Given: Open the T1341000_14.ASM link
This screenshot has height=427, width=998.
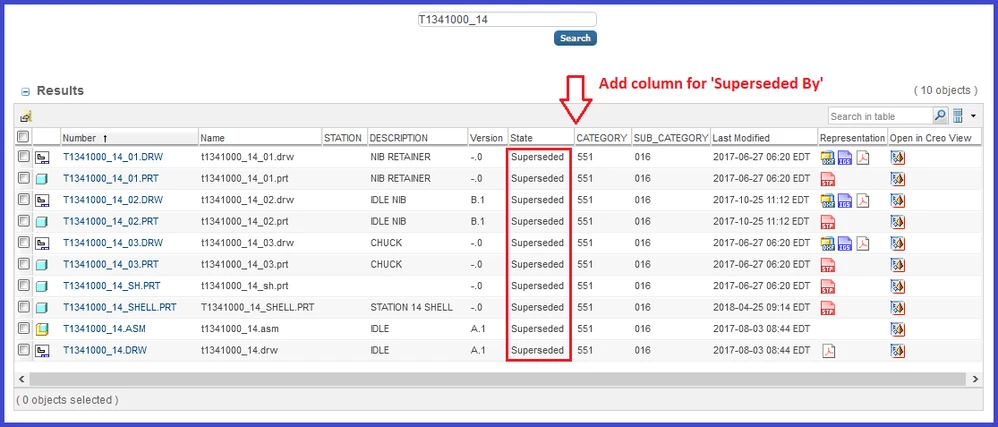Looking at the screenshot, I should [105, 329].
